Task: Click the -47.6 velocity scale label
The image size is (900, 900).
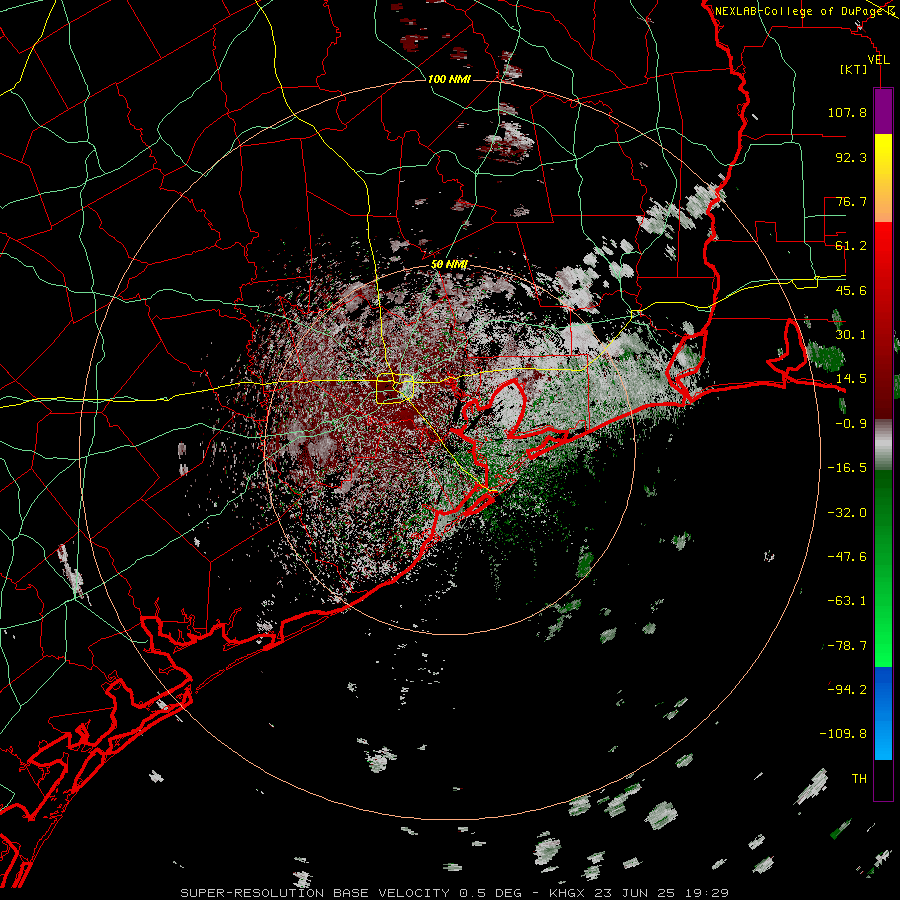Action: coord(847,557)
